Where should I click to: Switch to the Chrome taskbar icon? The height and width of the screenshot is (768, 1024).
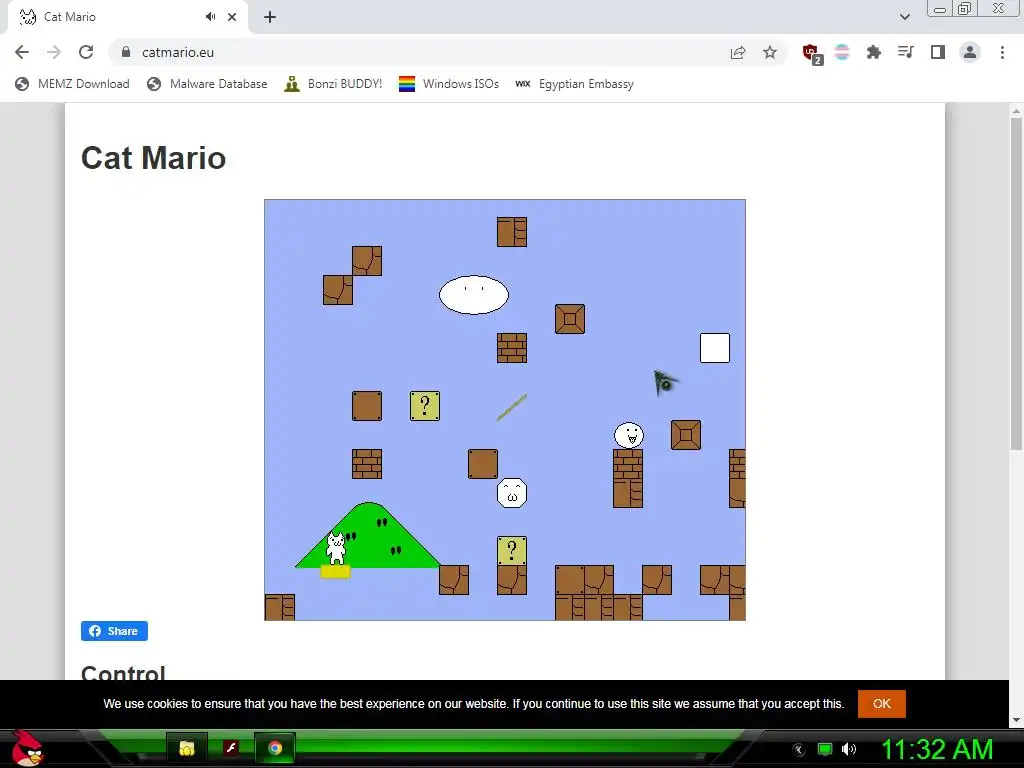pos(275,748)
